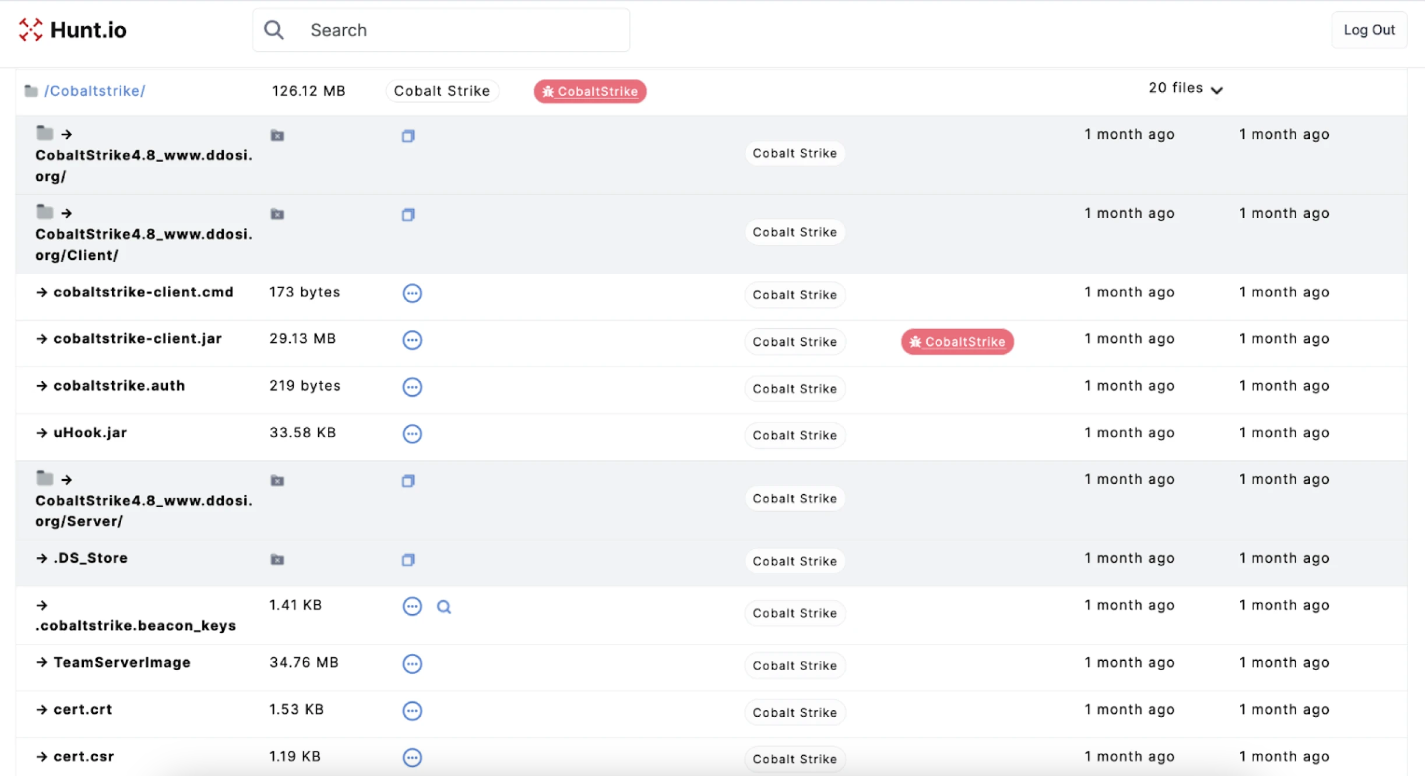Click Cobalt Strike tag in TeamServerImage row
Image resolution: width=1425 pixels, height=776 pixels.
click(795, 666)
